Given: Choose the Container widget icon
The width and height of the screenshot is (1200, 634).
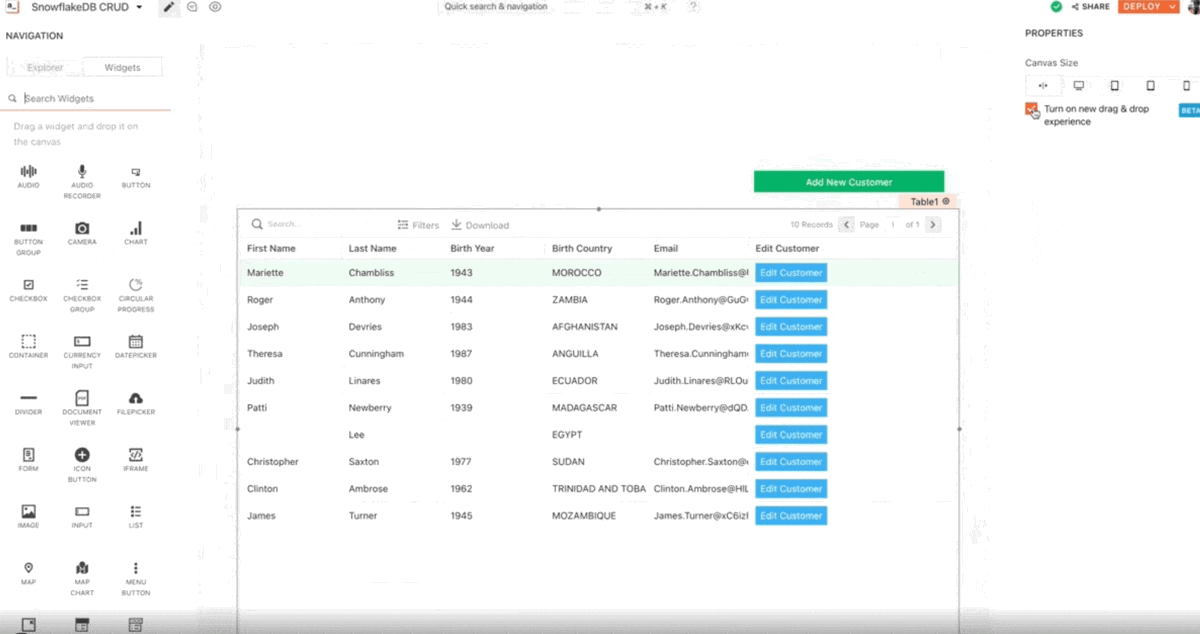Looking at the screenshot, I should [28, 342].
